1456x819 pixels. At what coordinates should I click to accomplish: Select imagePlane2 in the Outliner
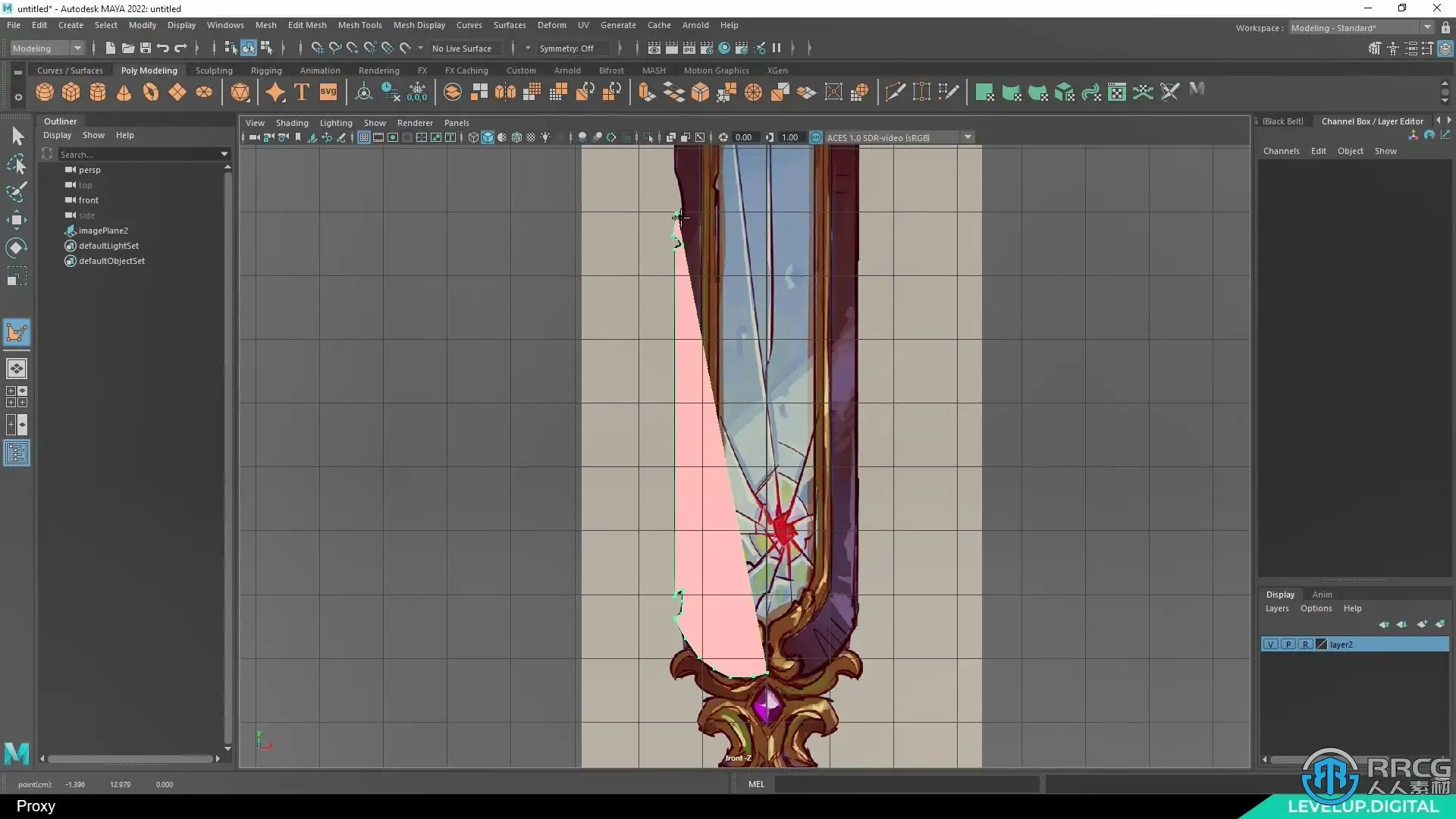(x=103, y=231)
